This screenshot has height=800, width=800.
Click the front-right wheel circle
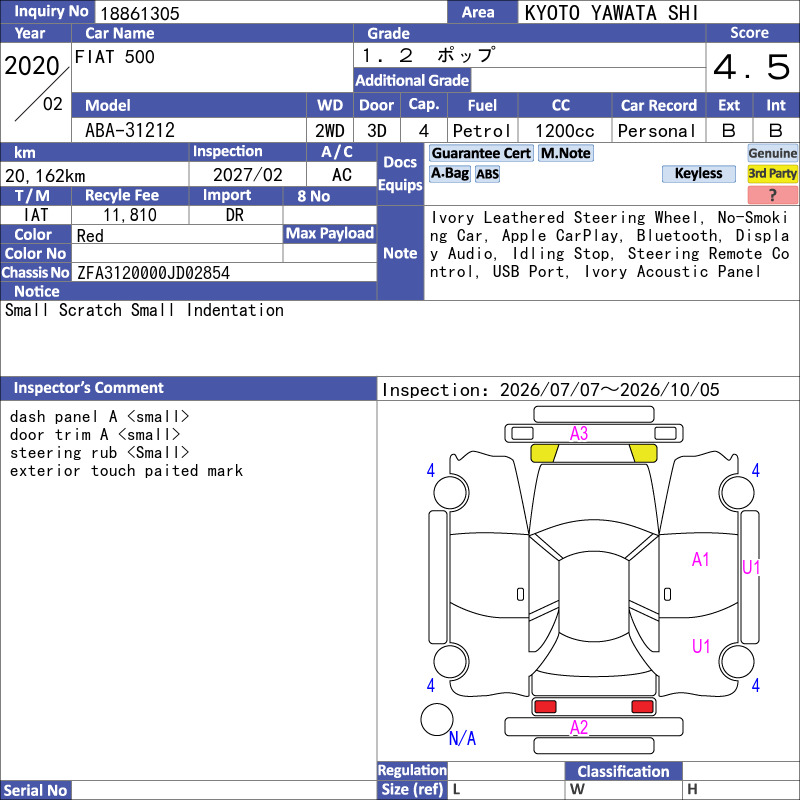pyautogui.click(x=737, y=492)
